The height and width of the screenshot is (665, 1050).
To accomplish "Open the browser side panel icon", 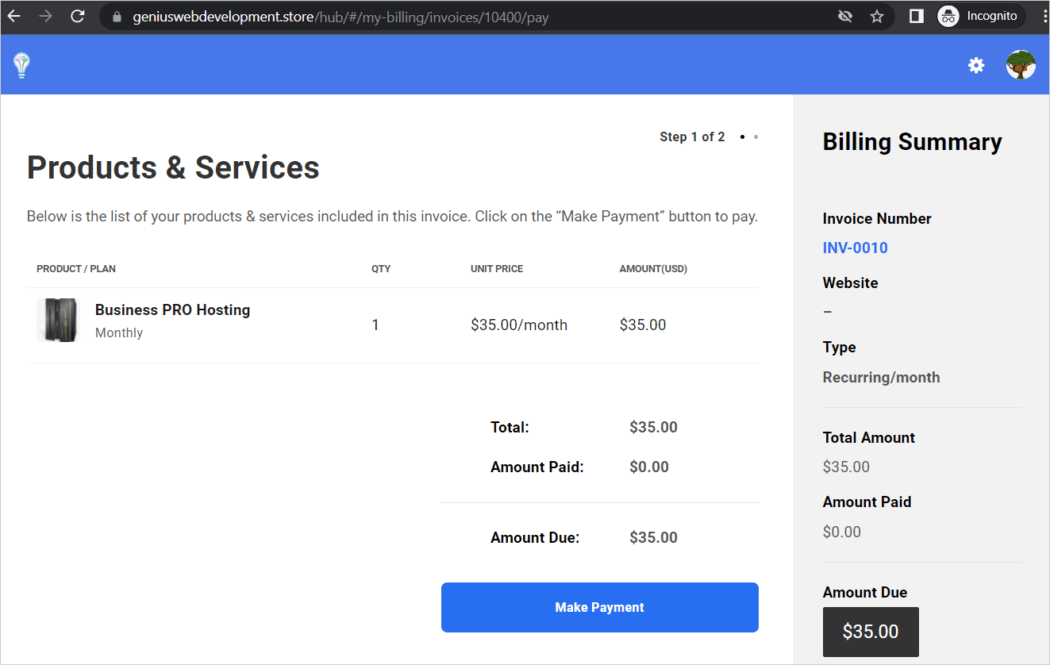I will (x=915, y=16).
